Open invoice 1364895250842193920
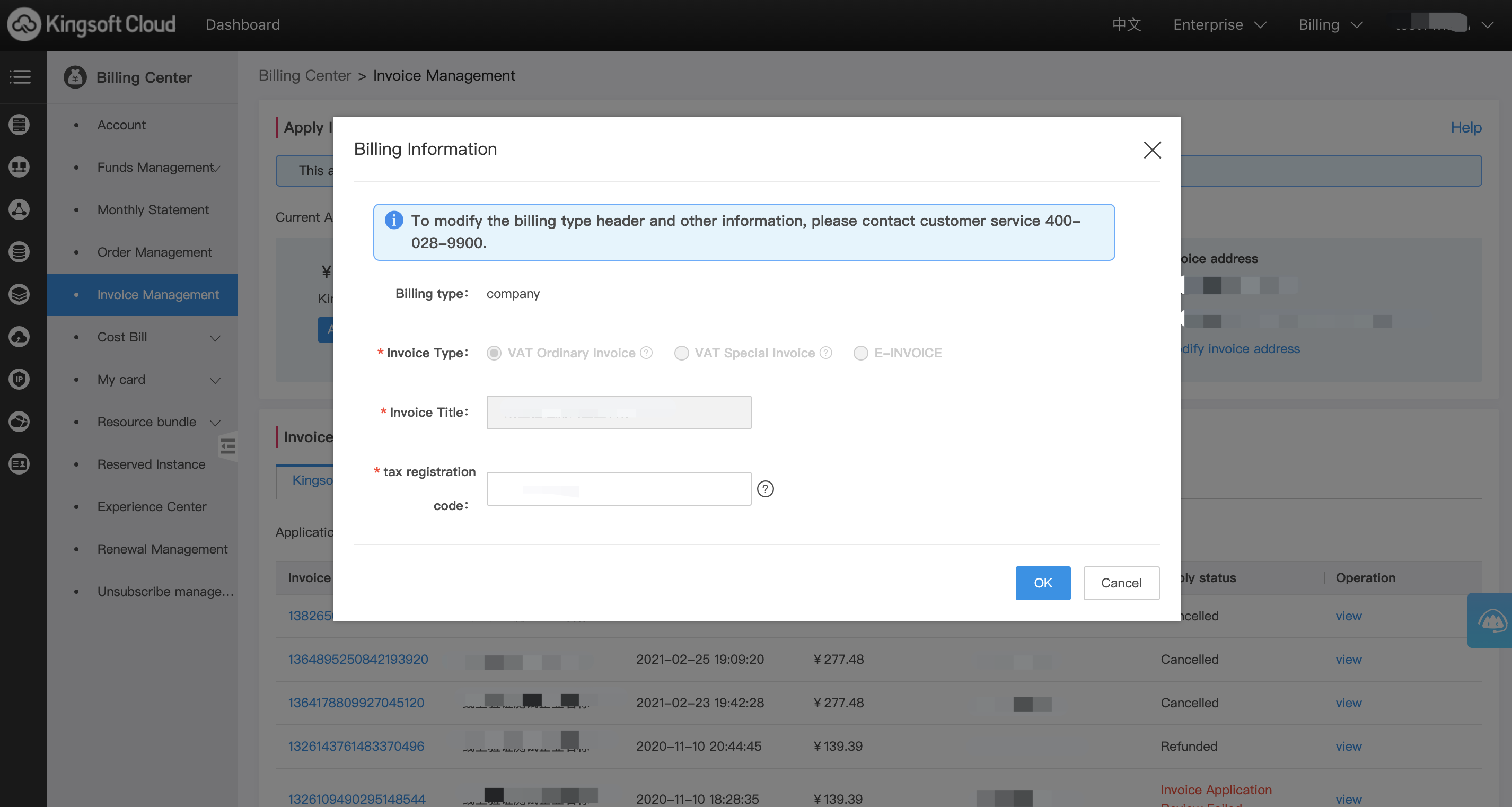 click(x=358, y=659)
